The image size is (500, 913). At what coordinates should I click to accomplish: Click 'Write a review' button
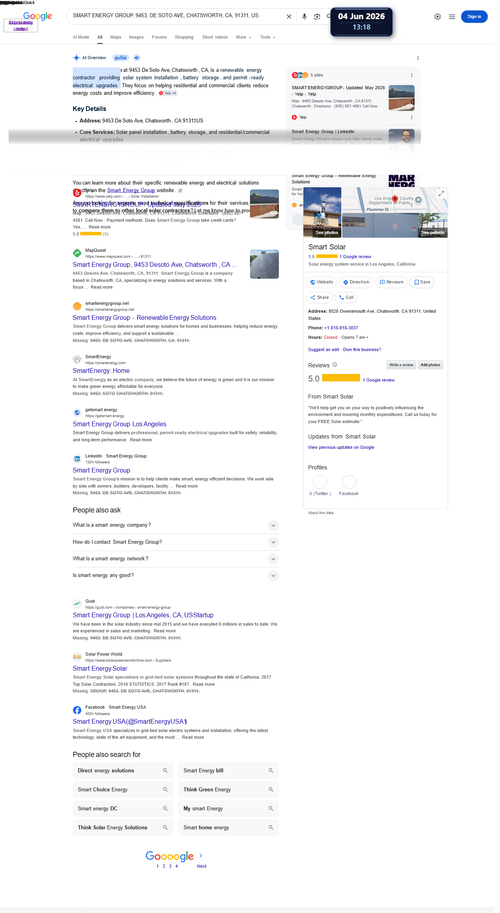click(401, 365)
